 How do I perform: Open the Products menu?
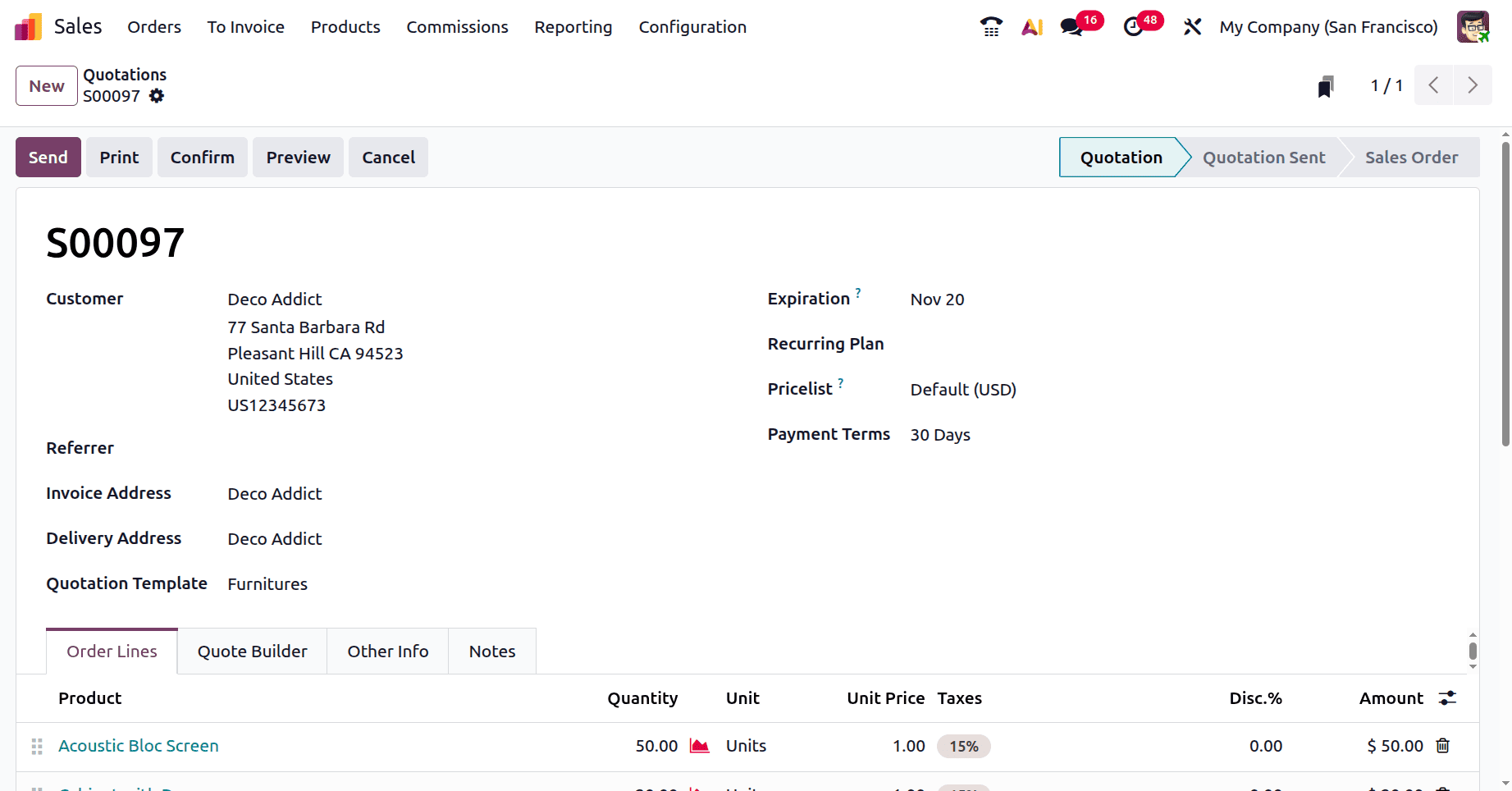tap(345, 27)
